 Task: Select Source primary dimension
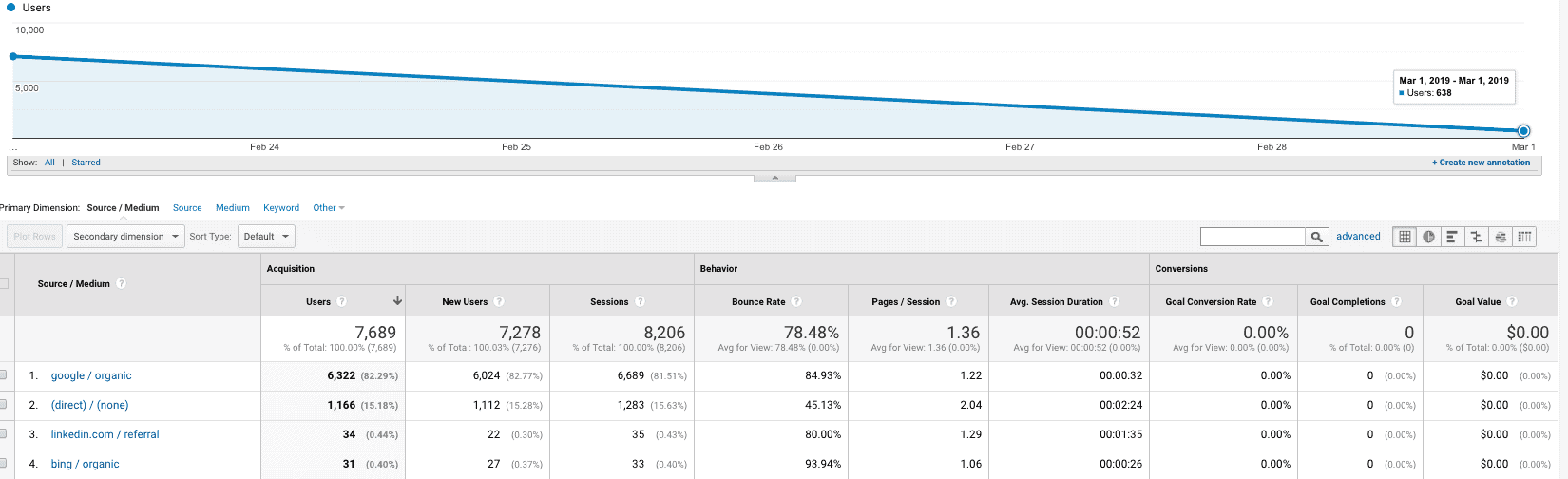pos(187,208)
